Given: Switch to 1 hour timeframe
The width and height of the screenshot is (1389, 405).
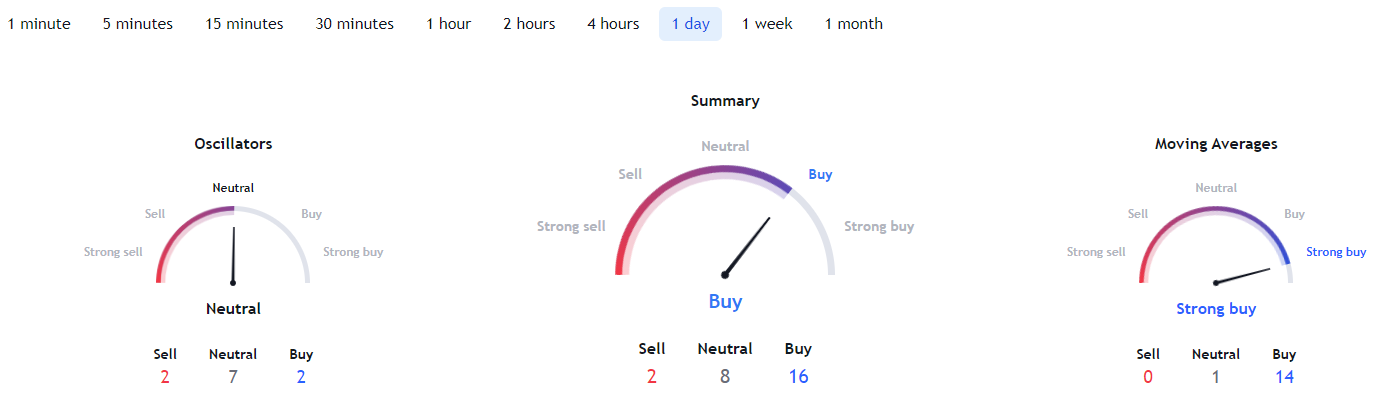Looking at the screenshot, I should tap(448, 24).
